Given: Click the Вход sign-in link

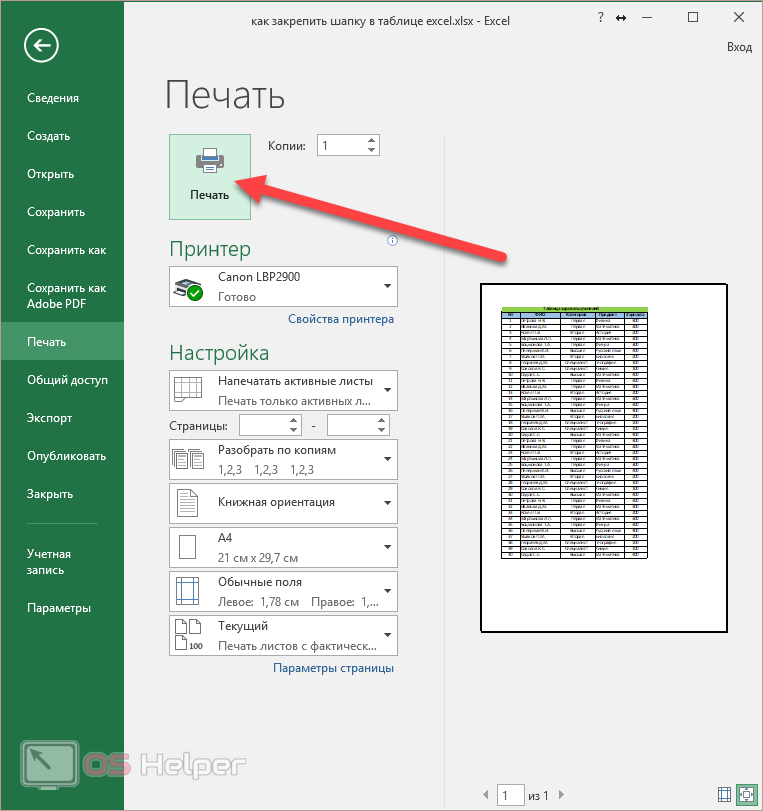Looking at the screenshot, I should pyautogui.click(x=739, y=47).
